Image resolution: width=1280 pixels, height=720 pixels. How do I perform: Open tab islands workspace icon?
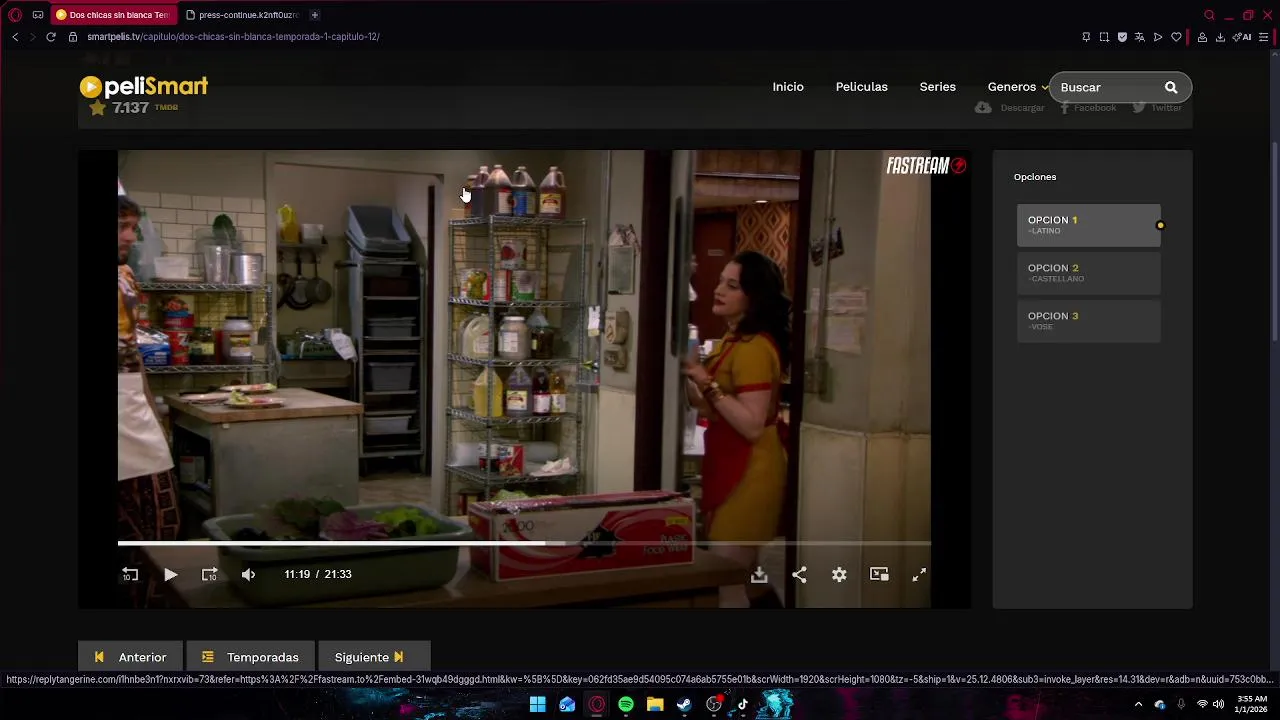38,15
